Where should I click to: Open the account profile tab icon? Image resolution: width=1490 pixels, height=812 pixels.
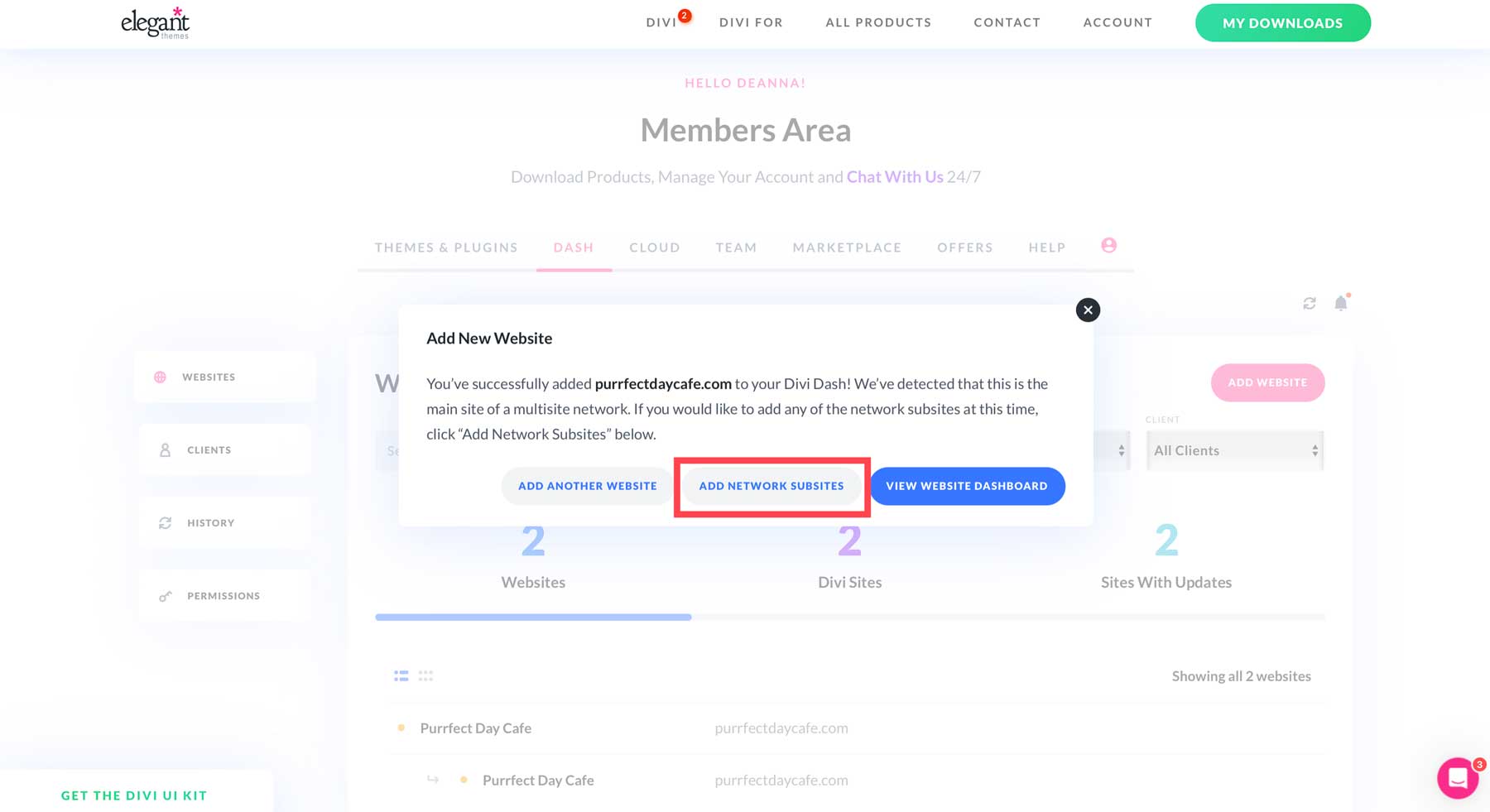1108,246
